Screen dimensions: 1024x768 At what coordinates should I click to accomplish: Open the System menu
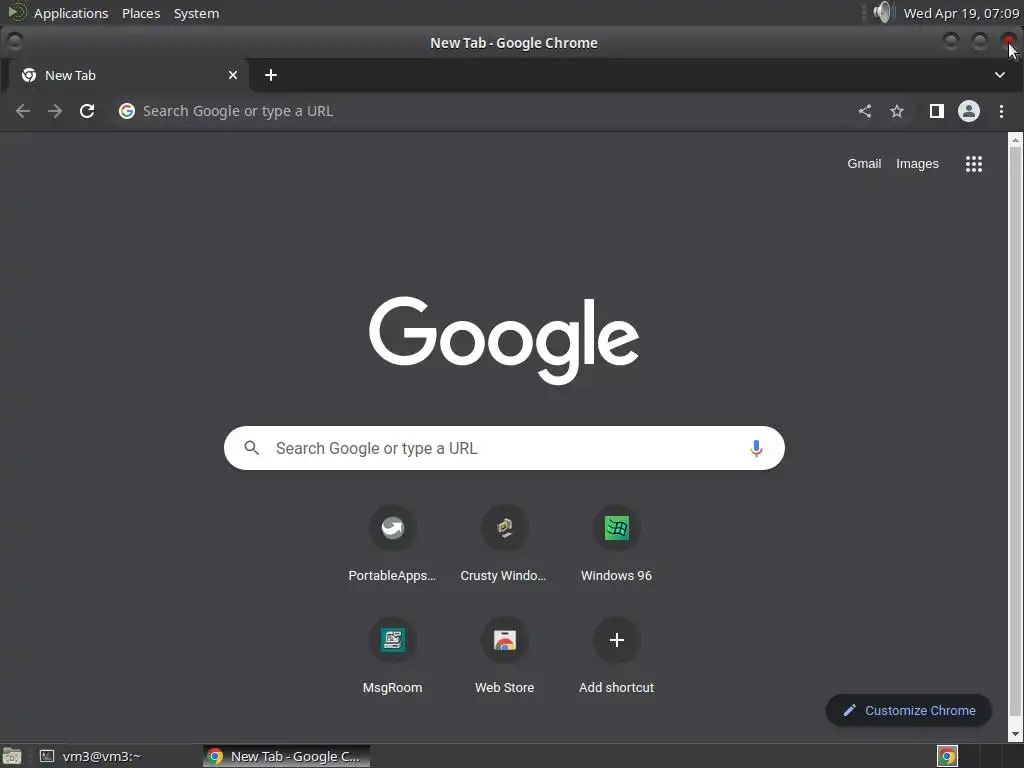tap(196, 13)
